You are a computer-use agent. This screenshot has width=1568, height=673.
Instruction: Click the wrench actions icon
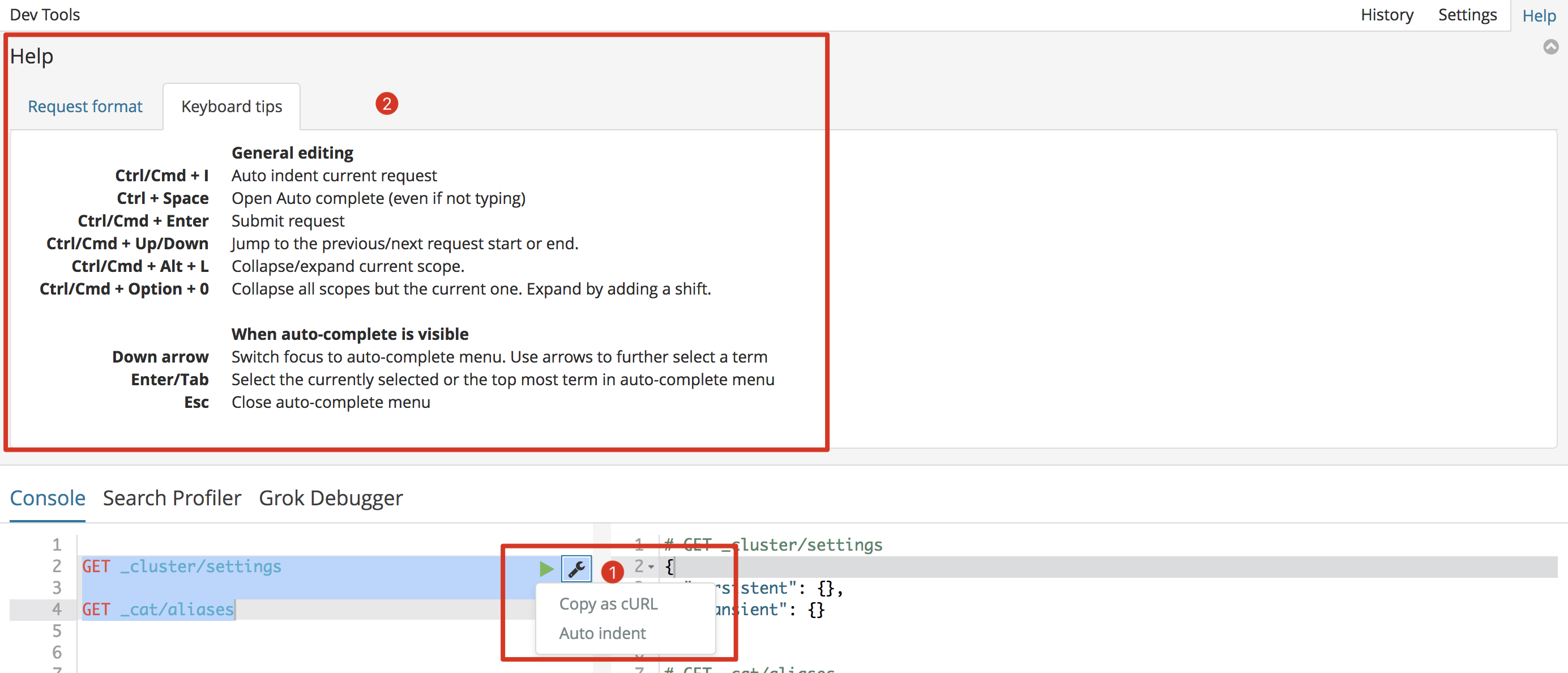[x=576, y=569]
